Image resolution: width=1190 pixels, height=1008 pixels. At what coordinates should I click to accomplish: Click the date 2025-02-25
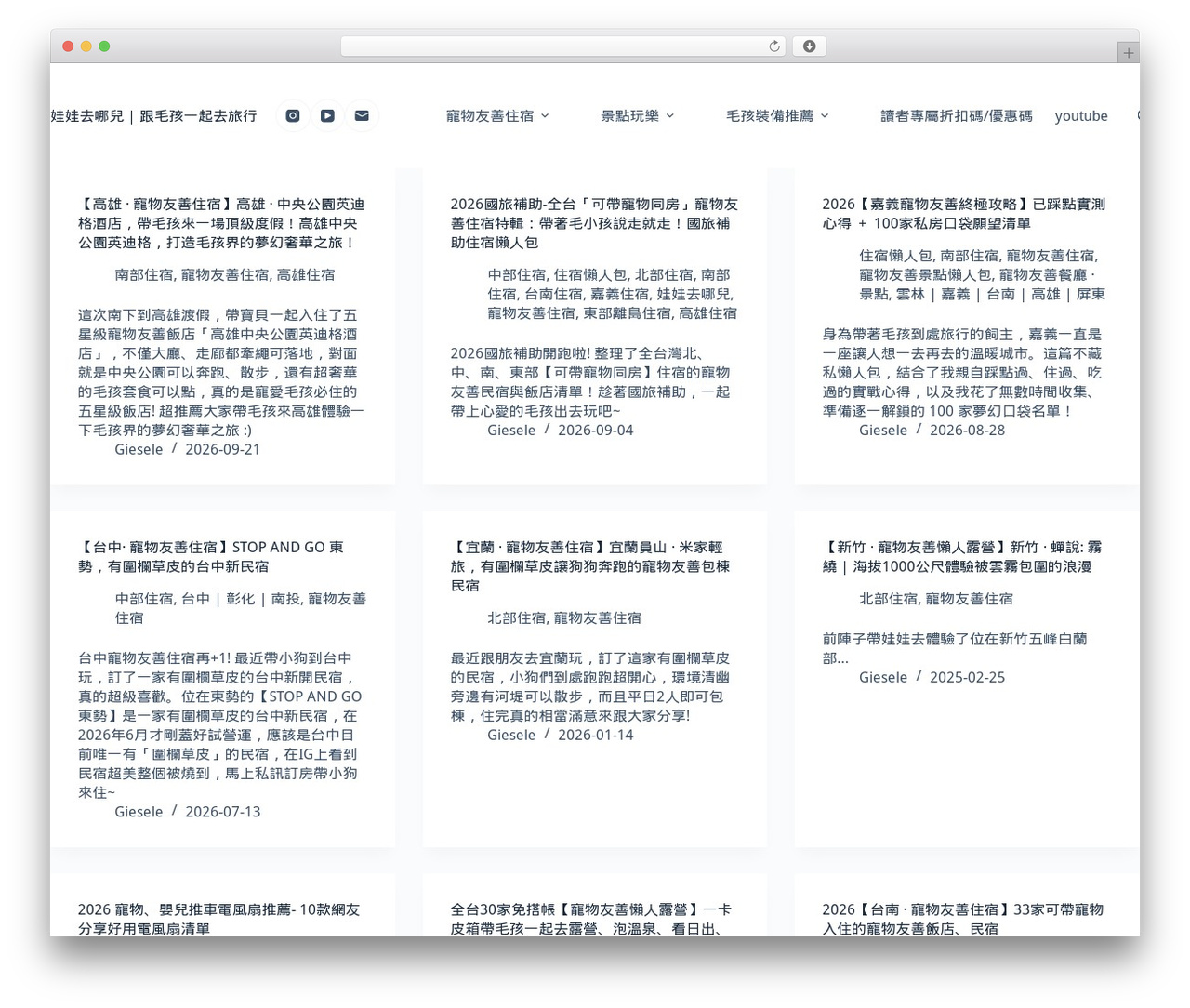pyautogui.click(x=967, y=677)
